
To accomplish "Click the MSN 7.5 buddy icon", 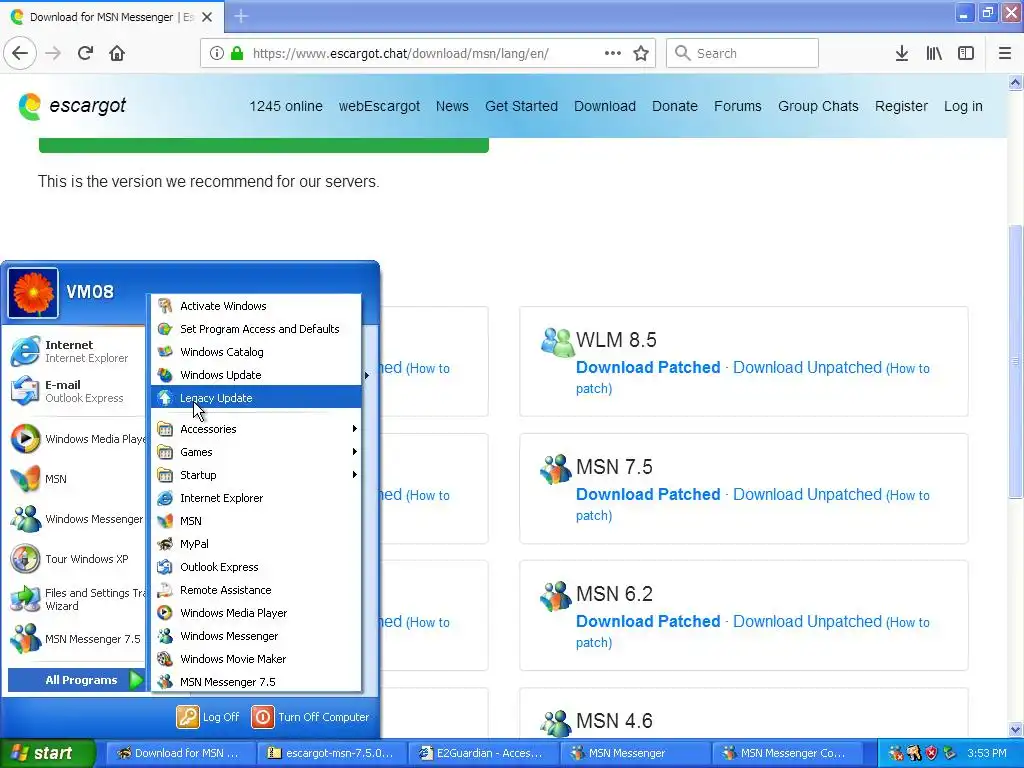I will coord(556,468).
